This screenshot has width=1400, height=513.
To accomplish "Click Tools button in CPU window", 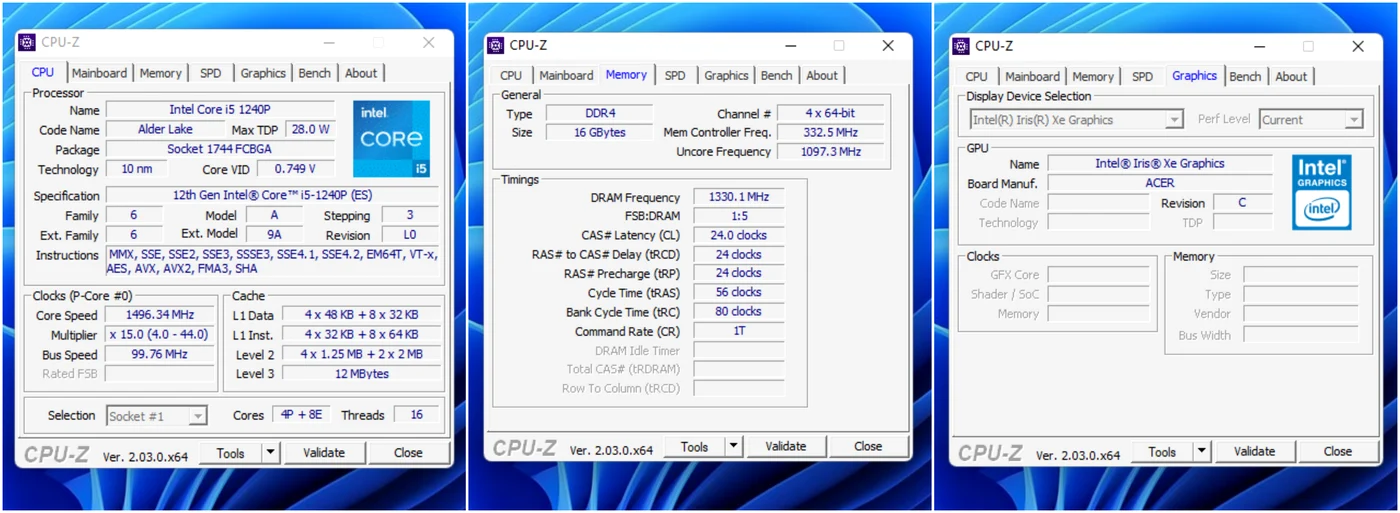I will (231, 453).
